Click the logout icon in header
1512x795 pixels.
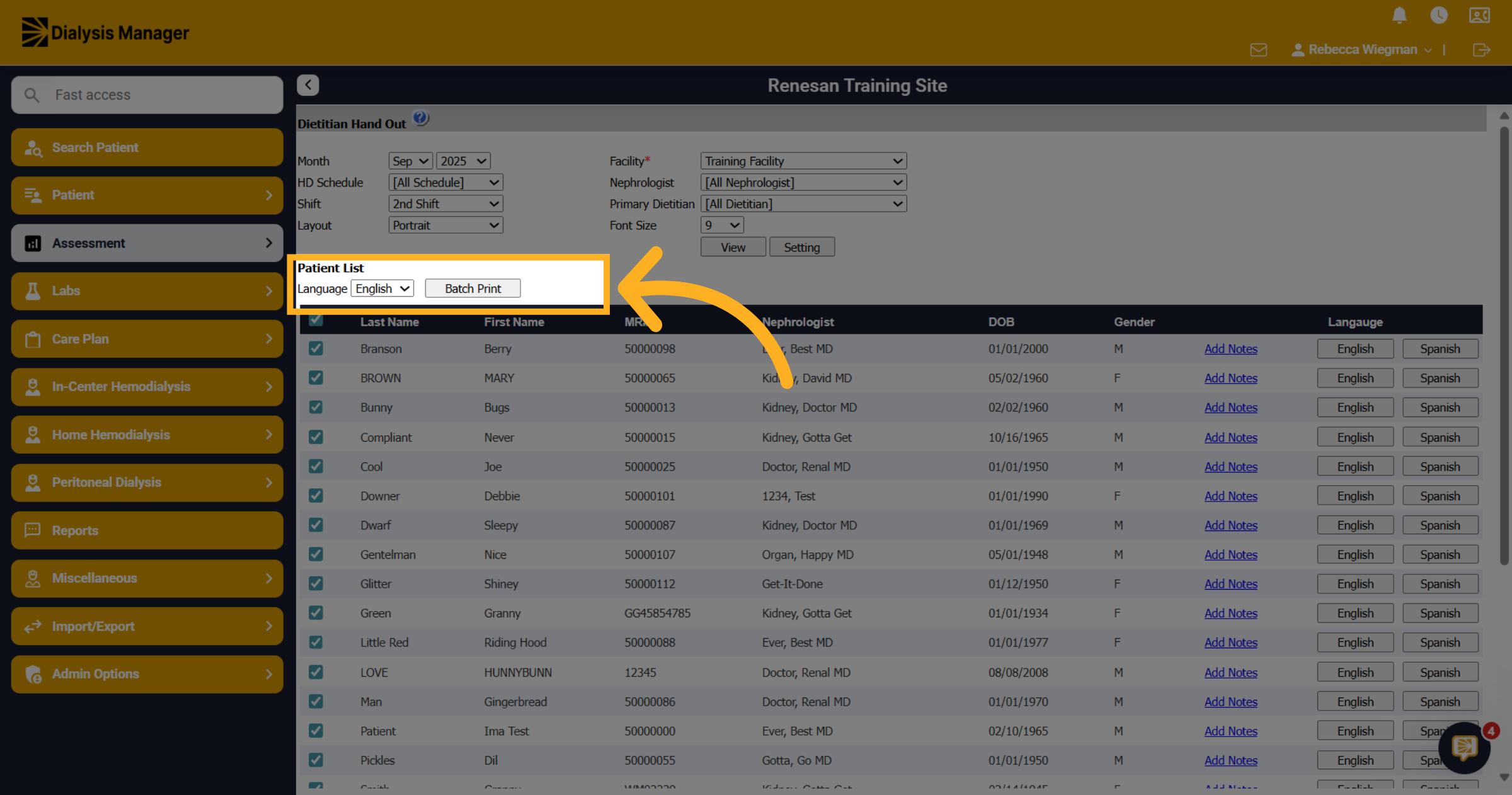coord(1481,50)
